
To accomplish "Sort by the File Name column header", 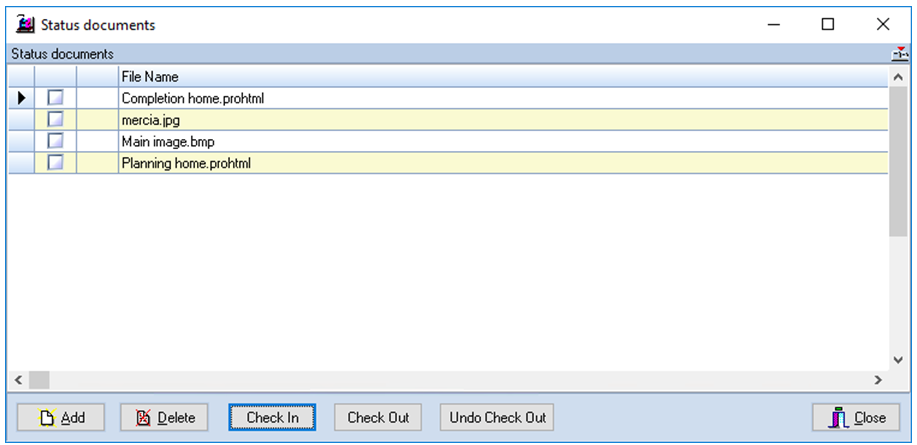I will point(504,76).
